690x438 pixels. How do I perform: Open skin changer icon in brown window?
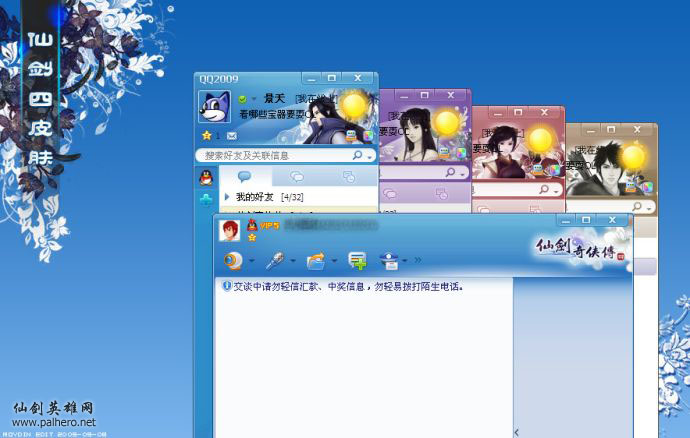click(647, 187)
